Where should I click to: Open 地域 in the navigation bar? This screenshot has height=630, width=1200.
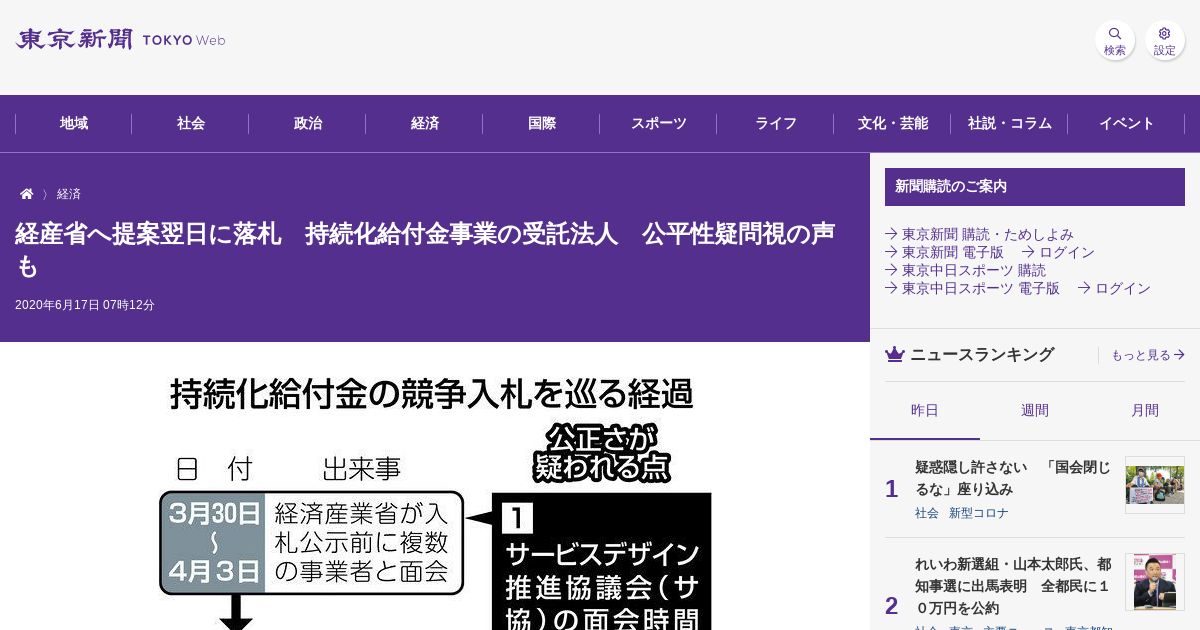click(73, 124)
